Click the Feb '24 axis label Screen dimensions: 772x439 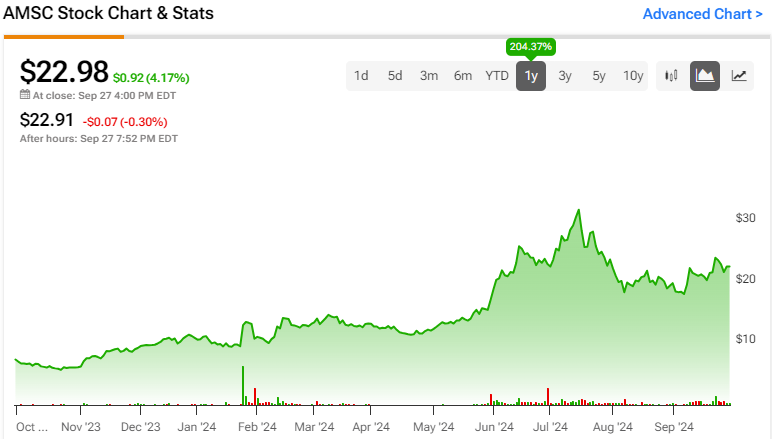257,427
